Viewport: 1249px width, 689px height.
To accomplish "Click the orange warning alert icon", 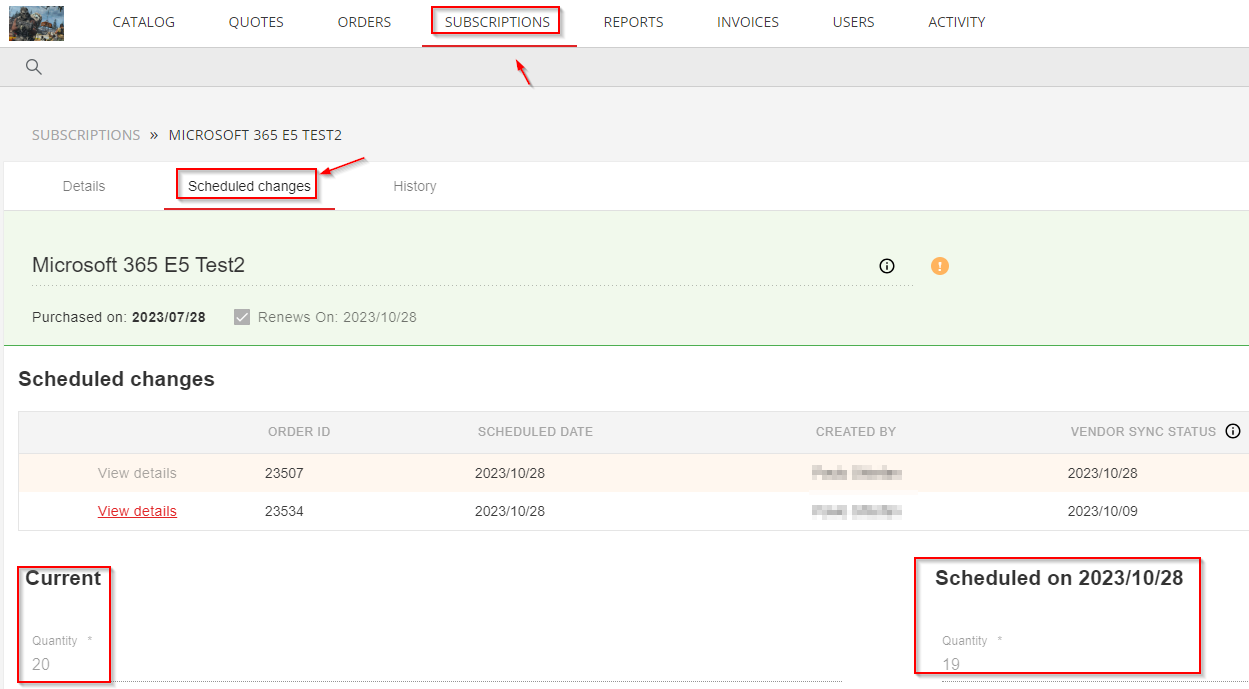I will click(940, 266).
